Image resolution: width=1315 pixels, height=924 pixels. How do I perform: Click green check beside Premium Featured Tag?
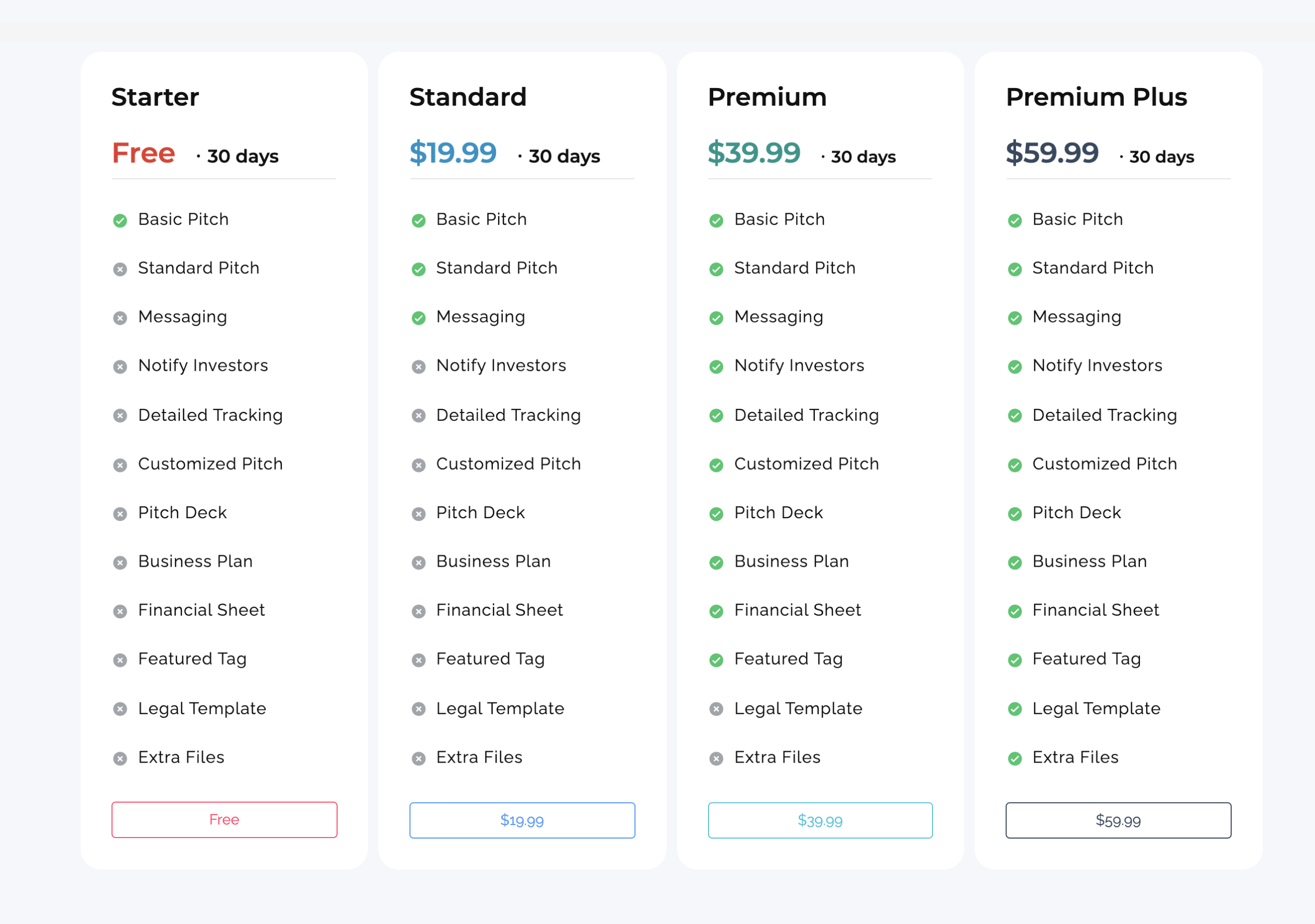[716, 660]
